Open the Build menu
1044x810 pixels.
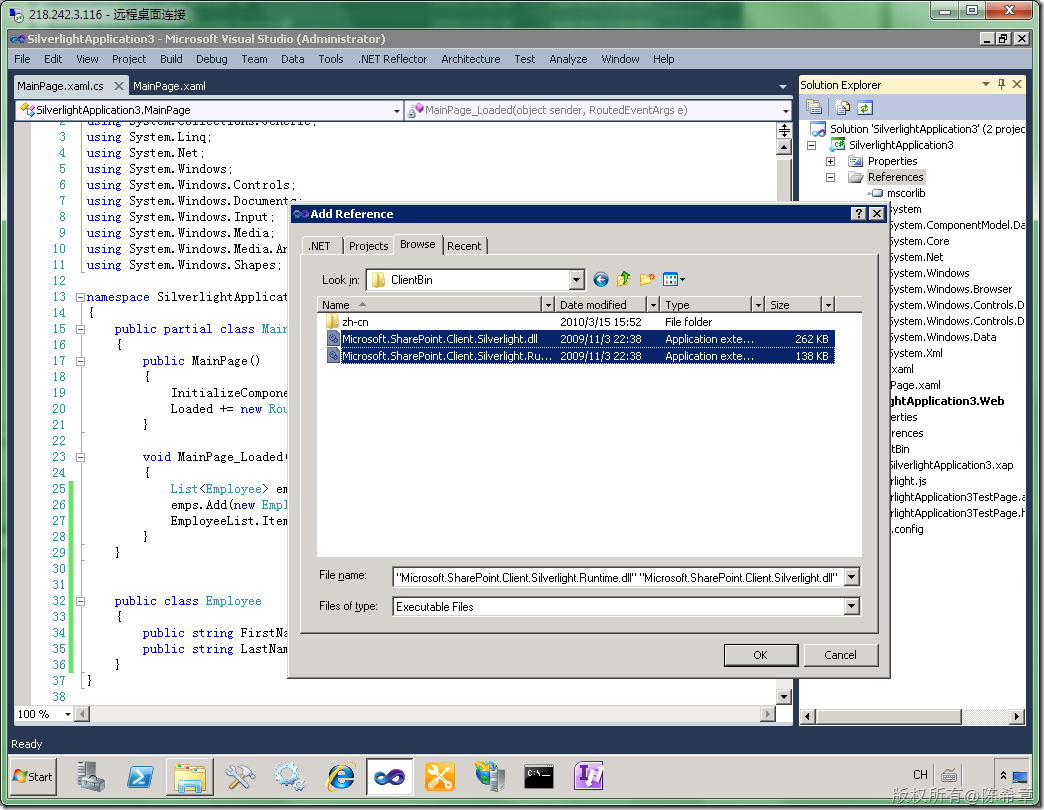tap(171, 59)
